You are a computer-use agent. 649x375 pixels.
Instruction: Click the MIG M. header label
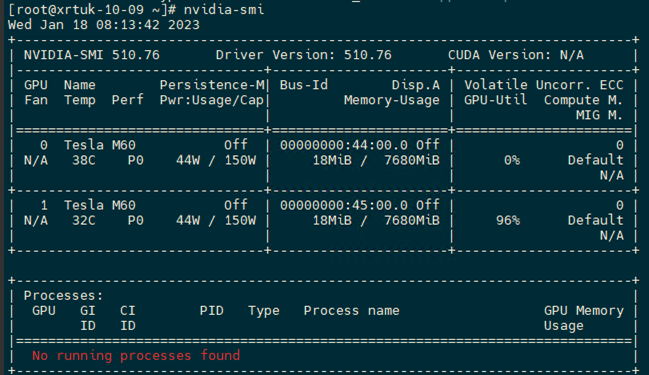tap(599, 115)
